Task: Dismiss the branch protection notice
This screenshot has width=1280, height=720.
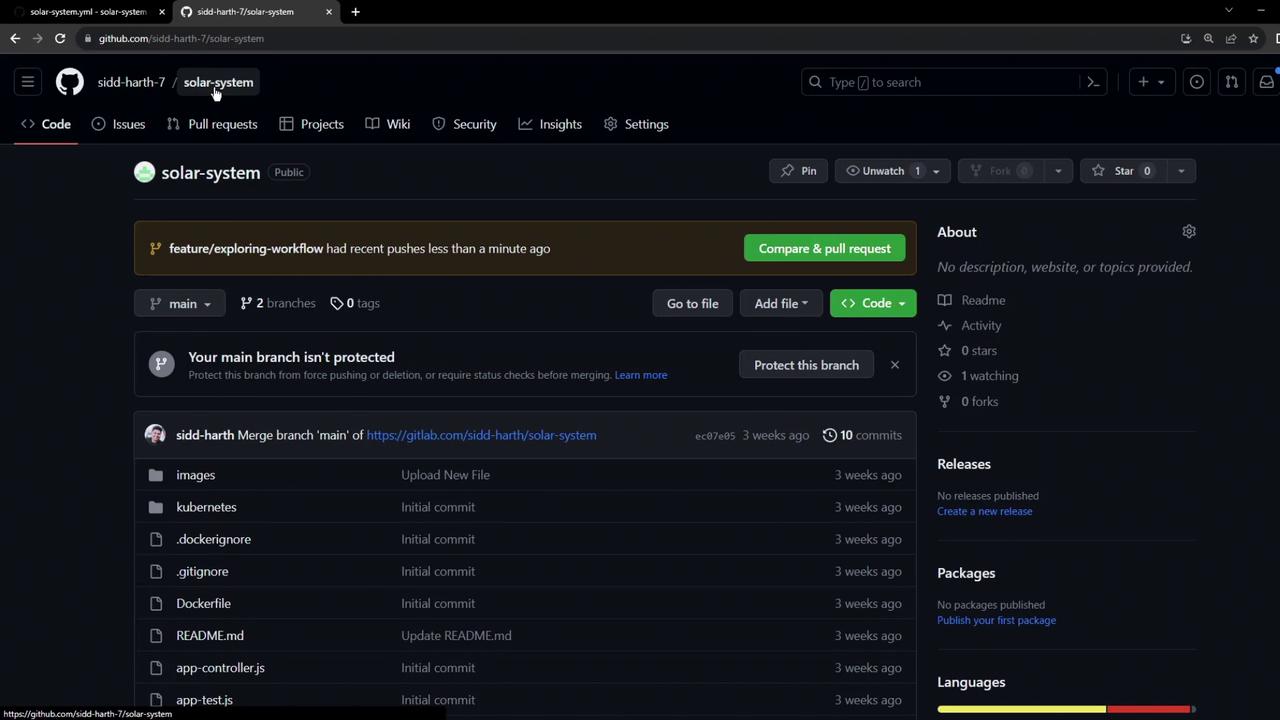Action: [895, 365]
